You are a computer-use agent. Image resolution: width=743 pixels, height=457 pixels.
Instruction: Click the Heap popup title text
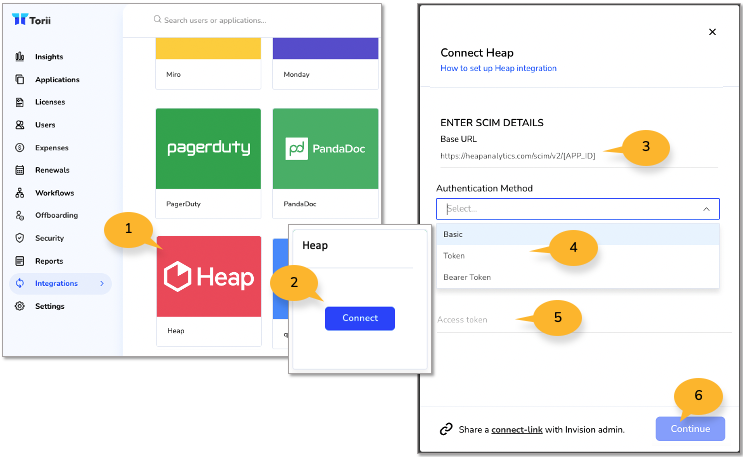click(315, 245)
